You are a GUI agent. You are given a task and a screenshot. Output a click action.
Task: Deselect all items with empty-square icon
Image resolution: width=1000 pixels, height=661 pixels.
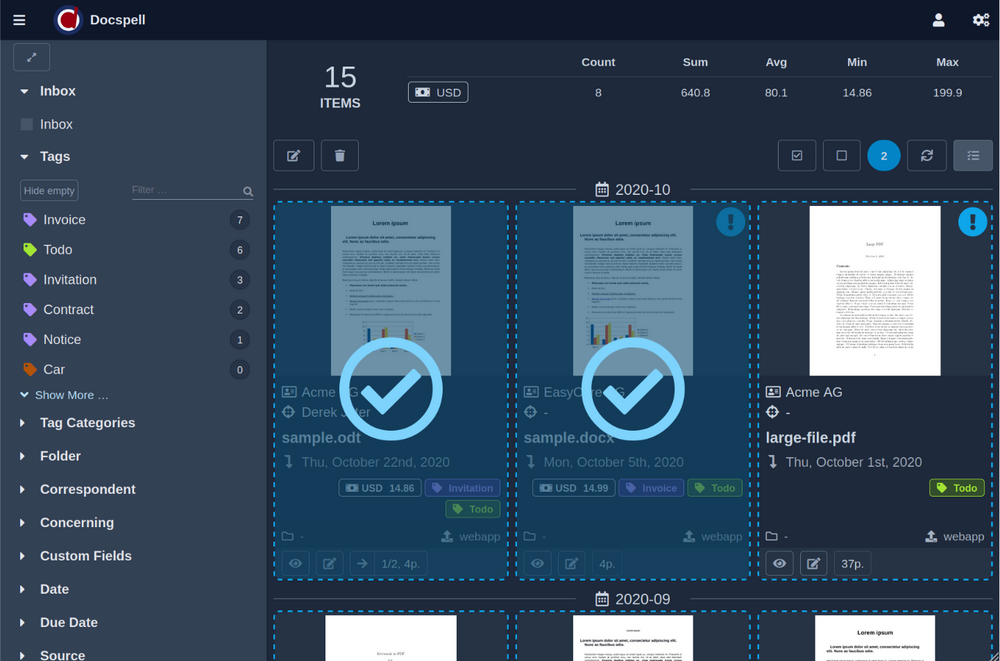click(x=841, y=155)
